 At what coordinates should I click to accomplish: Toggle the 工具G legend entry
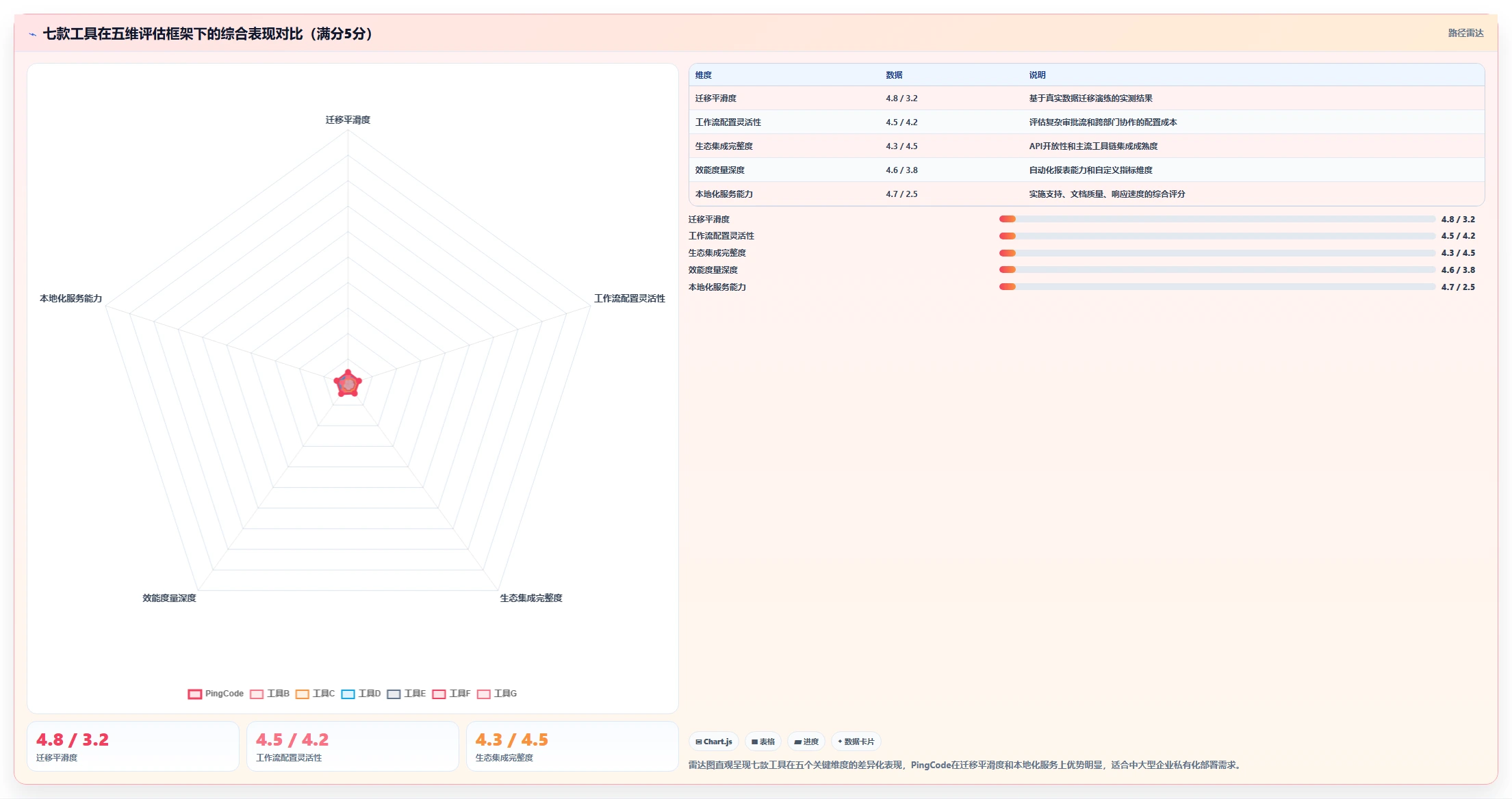click(497, 694)
